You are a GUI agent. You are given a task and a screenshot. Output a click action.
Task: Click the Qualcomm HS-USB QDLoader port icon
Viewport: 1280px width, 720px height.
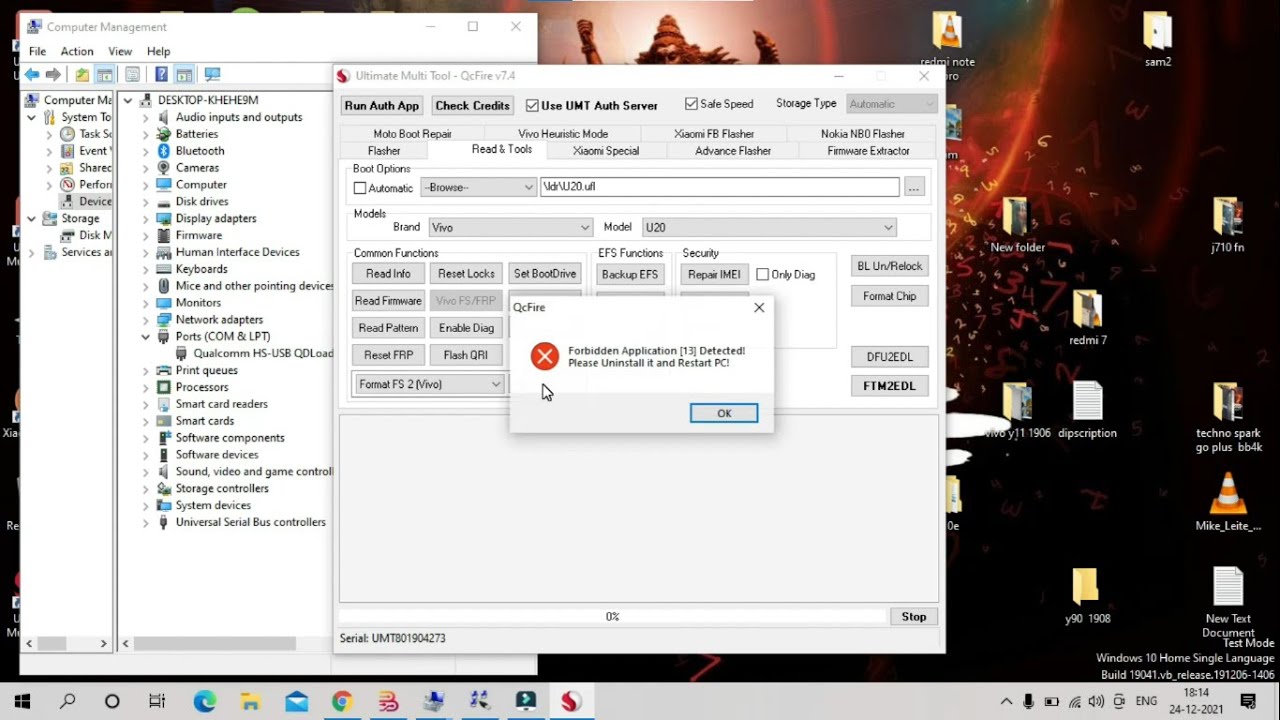pyautogui.click(x=182, y=353)
